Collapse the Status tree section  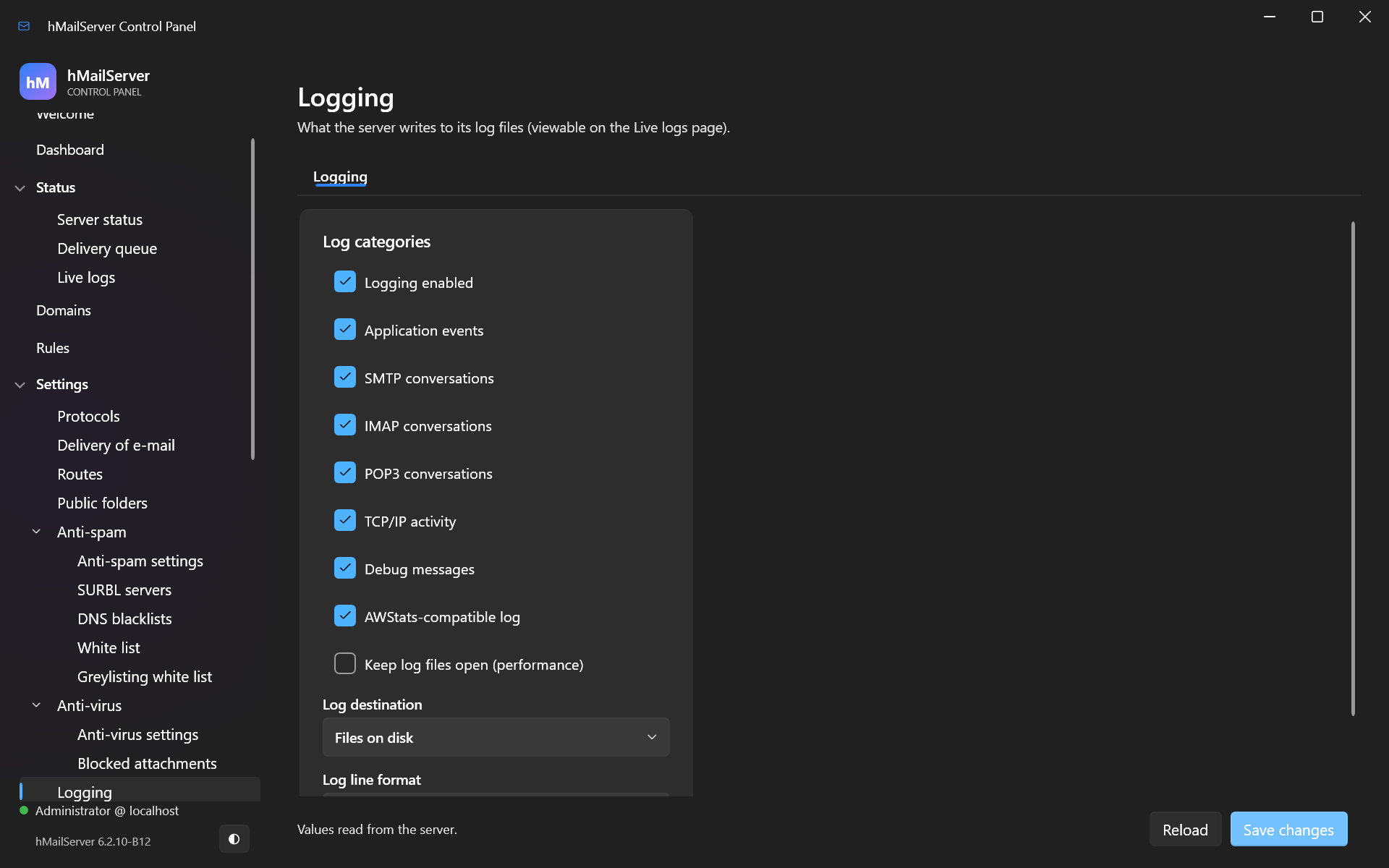pos(20,188)
